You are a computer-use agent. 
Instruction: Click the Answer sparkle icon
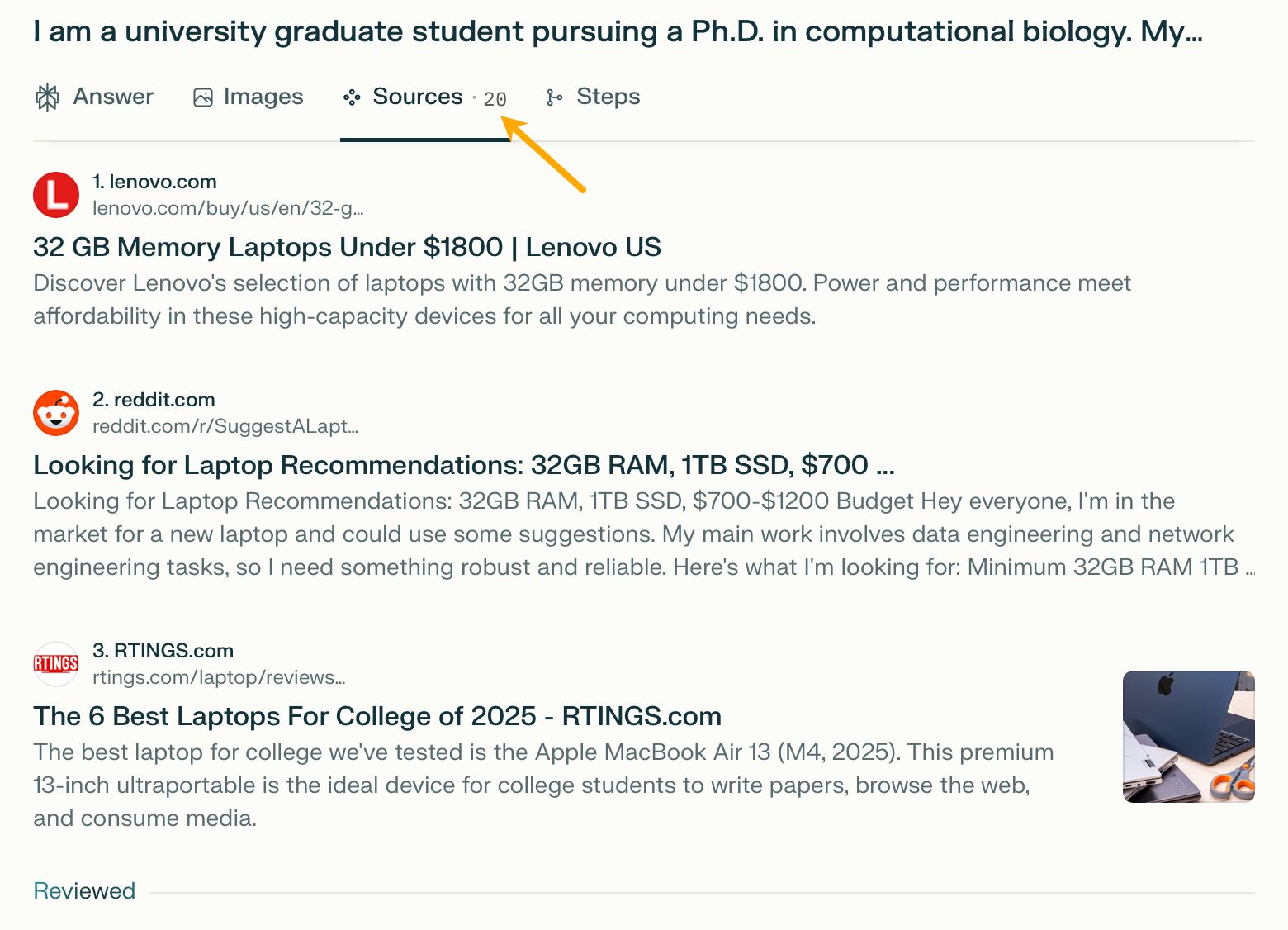point(47,97)
